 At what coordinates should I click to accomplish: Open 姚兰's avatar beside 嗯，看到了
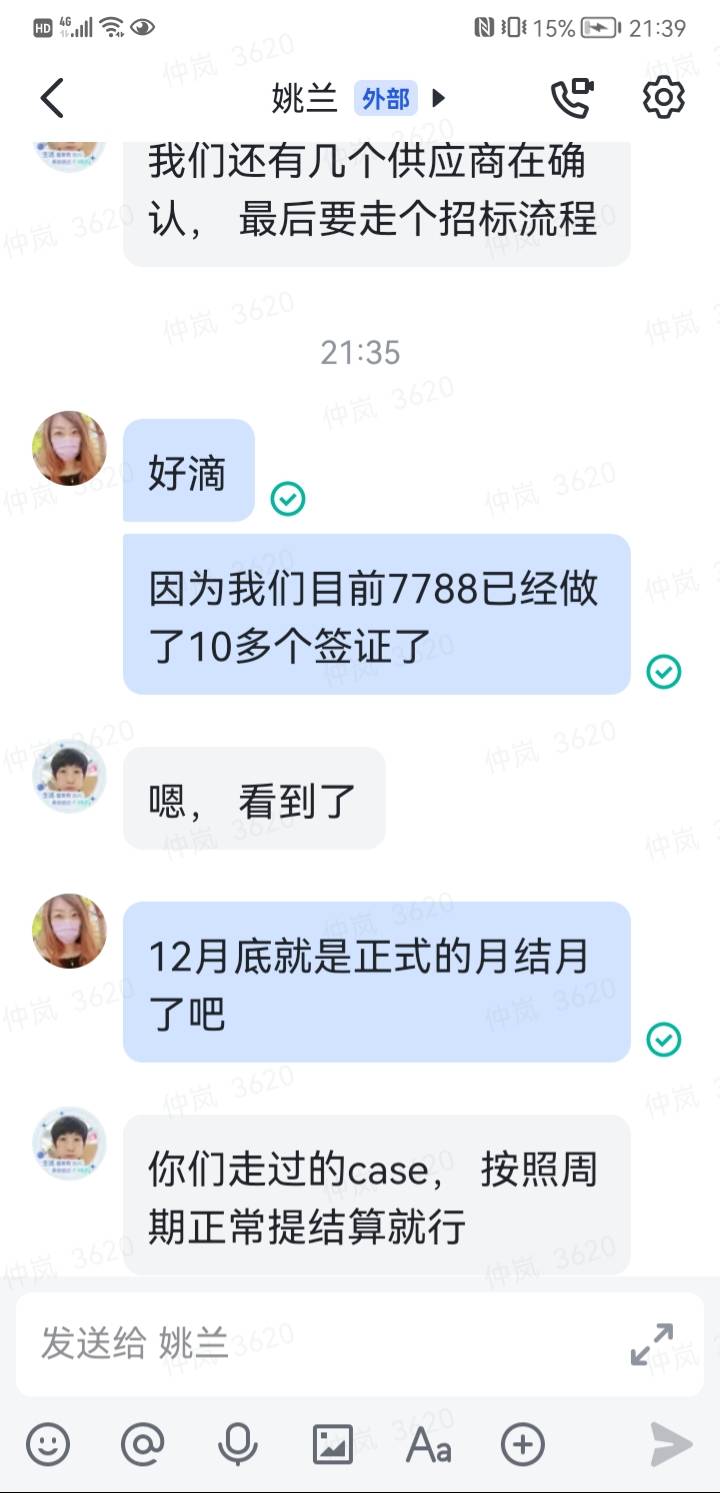click(70, 776)
